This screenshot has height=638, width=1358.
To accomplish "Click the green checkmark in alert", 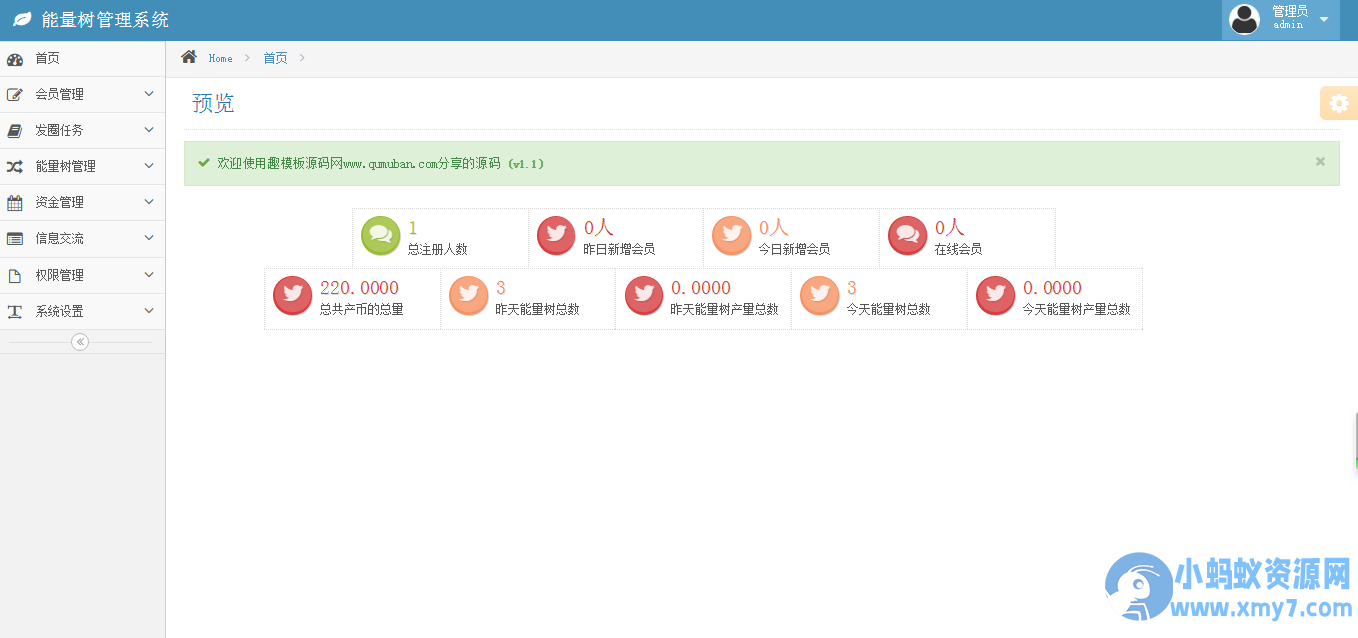I will tap(204, 162).
